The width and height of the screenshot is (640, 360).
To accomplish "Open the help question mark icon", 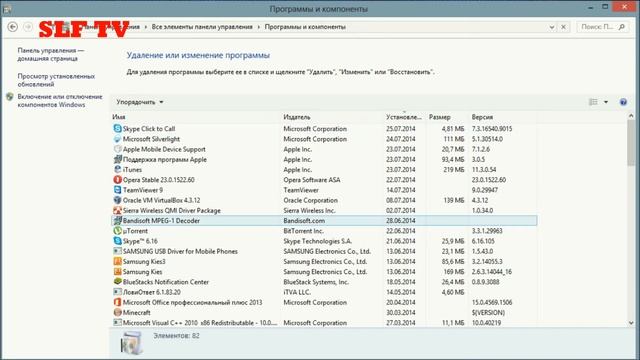I will (623, 102).
